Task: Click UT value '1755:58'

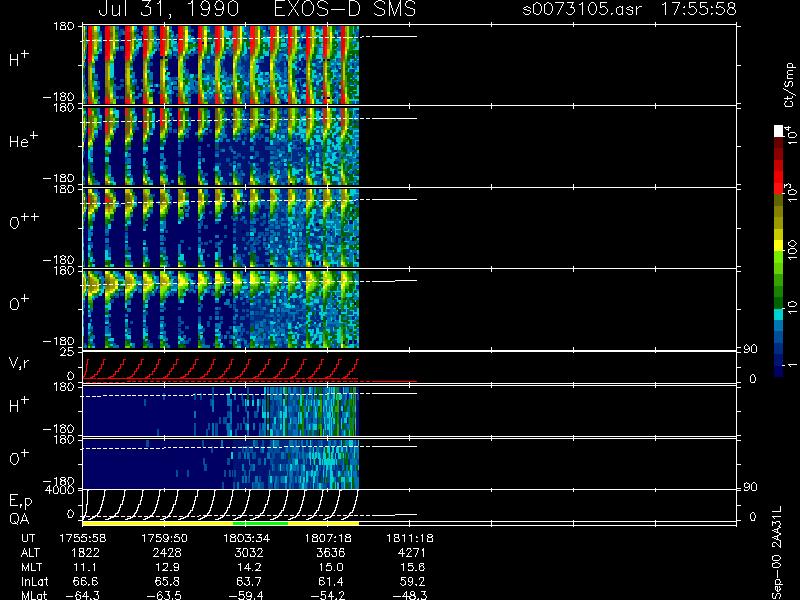Action: (83, 538)
